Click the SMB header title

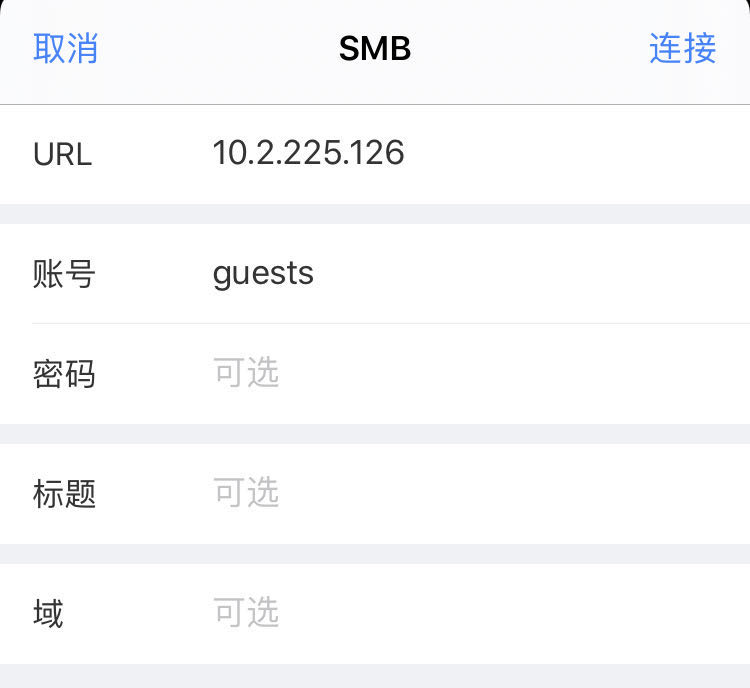(x=375, y=48)
